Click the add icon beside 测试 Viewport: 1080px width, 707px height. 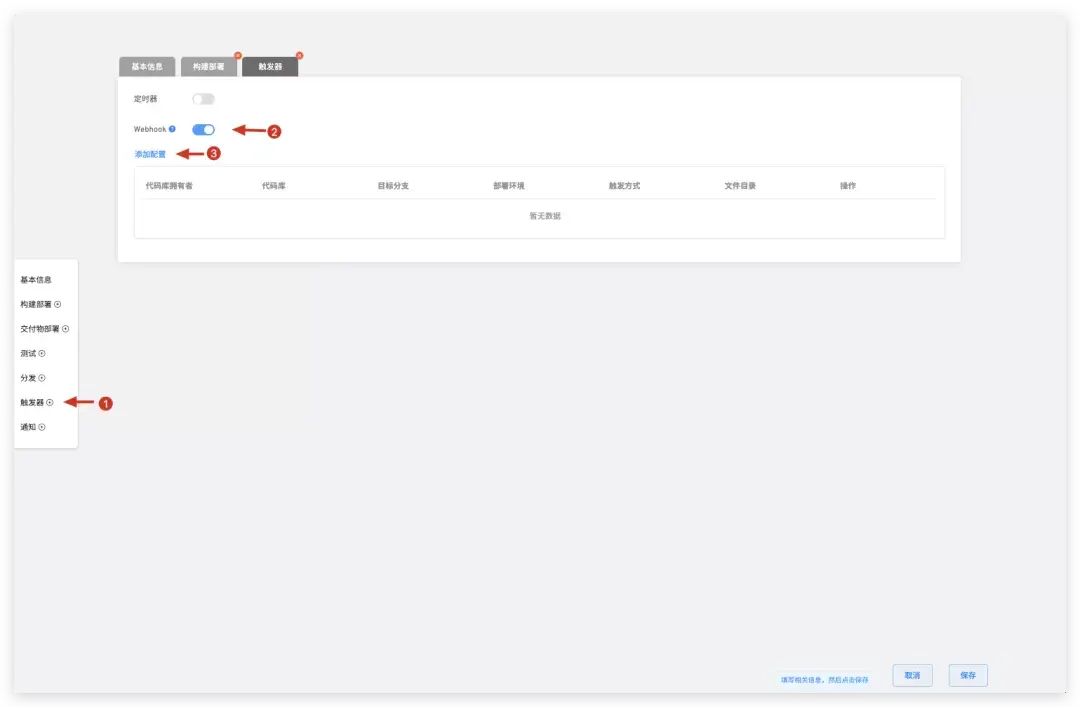click(x=41, y=353)
